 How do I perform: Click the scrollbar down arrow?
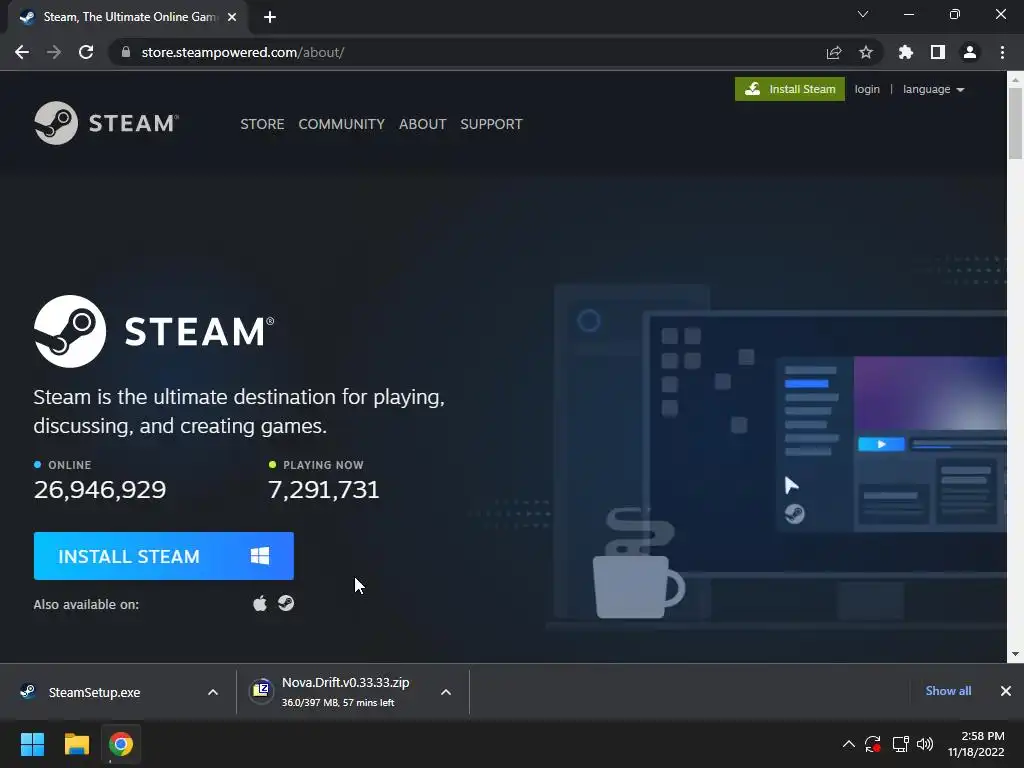coord(1015,654)
